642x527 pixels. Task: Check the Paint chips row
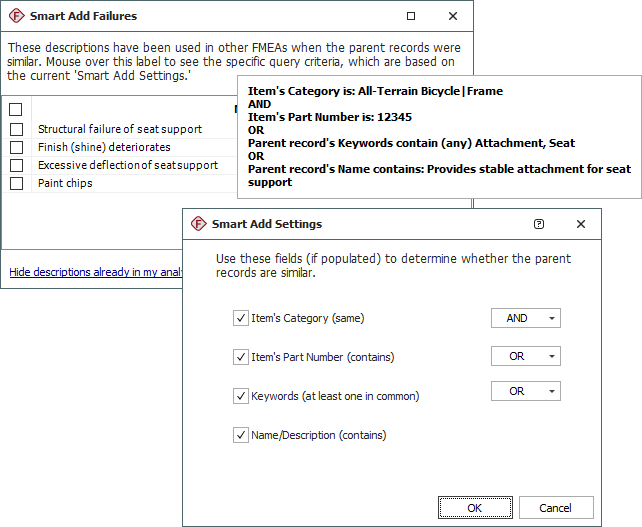coord(16,184)
